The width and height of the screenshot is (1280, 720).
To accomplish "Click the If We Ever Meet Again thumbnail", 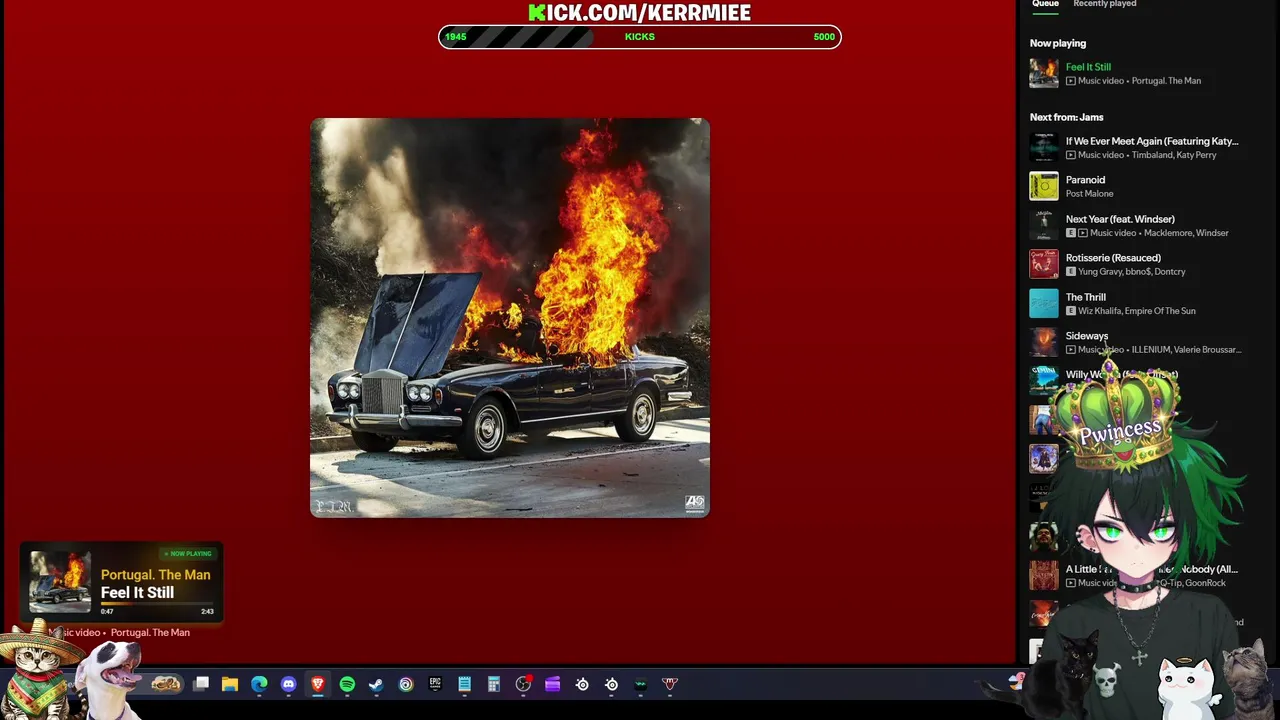I will [1044, 147].
